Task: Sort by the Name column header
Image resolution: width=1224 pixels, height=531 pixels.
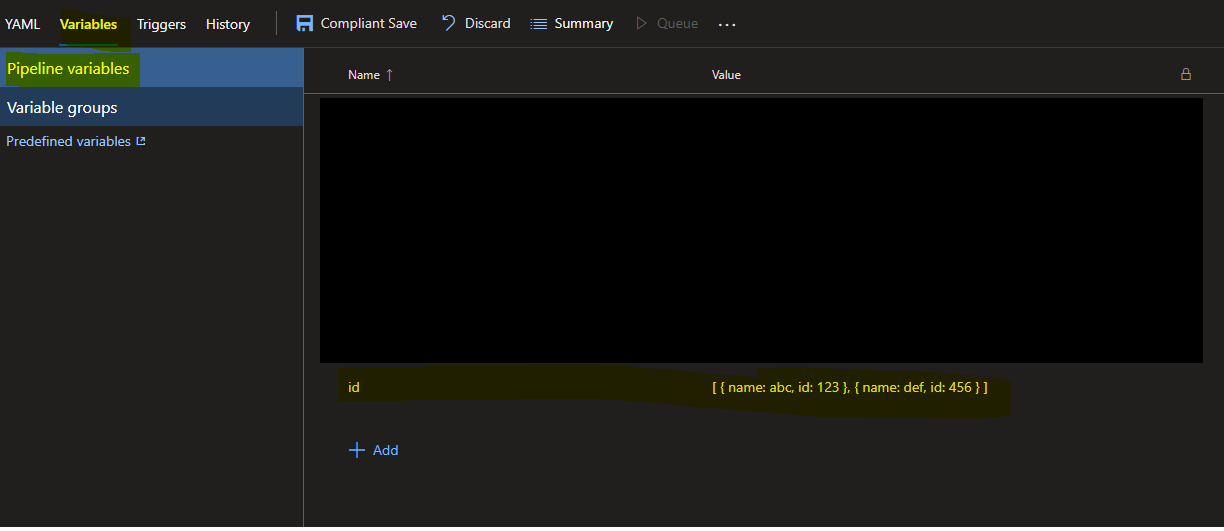Action: pos(364,75)
